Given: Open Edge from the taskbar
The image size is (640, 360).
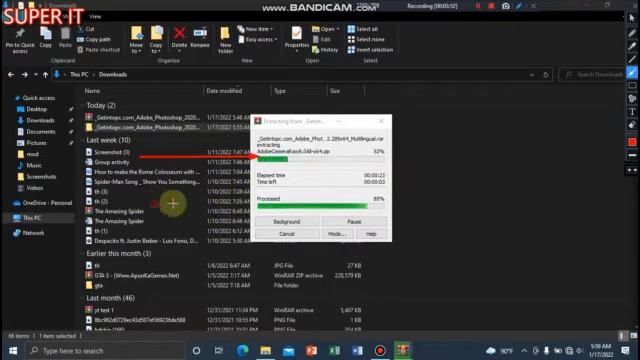Looking at the screenshot, I should click(x=242, y=351).
